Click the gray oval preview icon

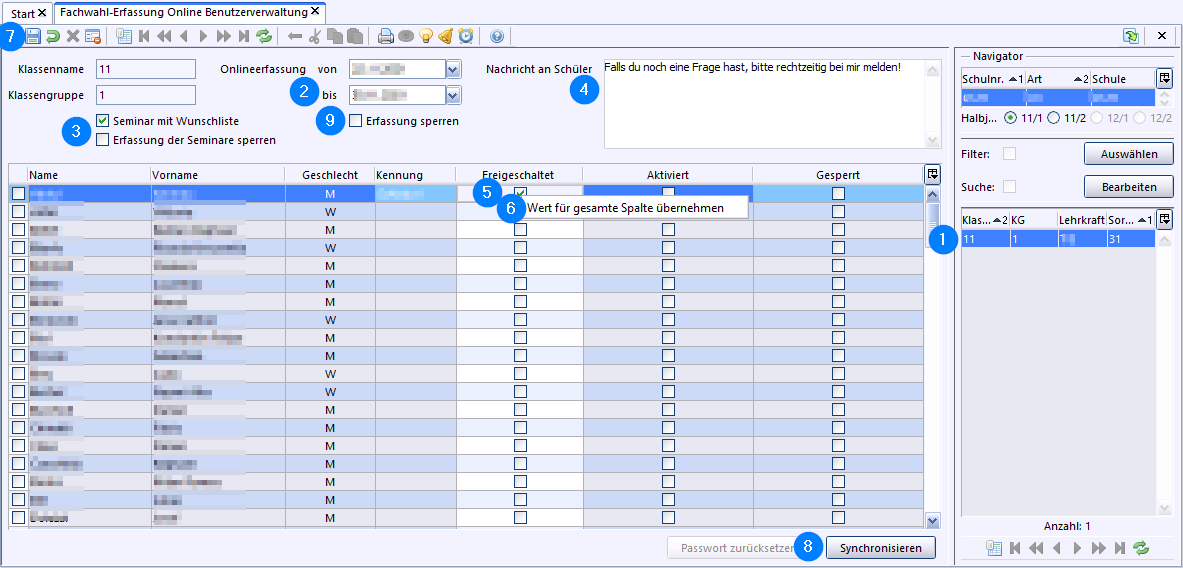pyautogui.click(x=407, y=35)
